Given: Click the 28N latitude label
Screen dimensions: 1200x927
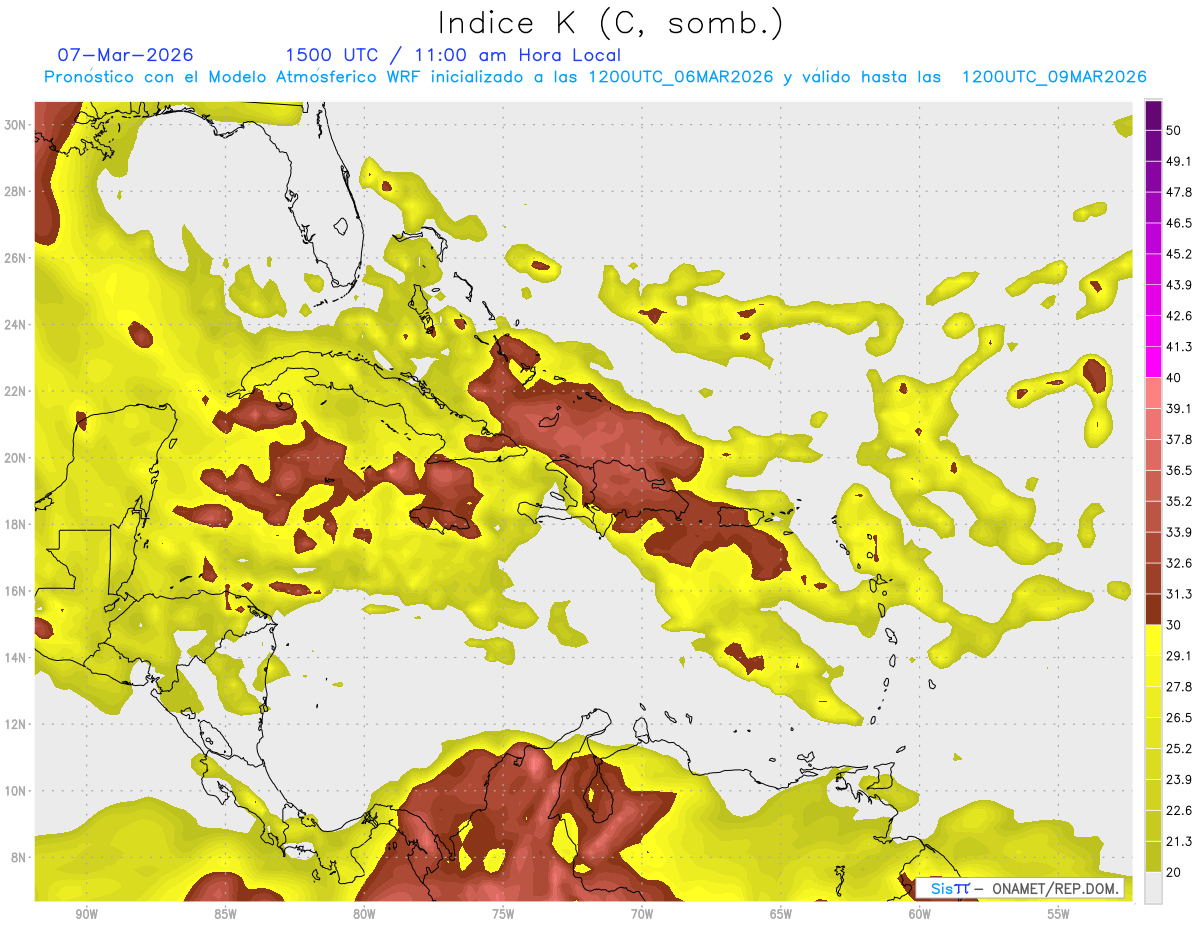Looking at the screenshot, I should click(x=15, y=191).
